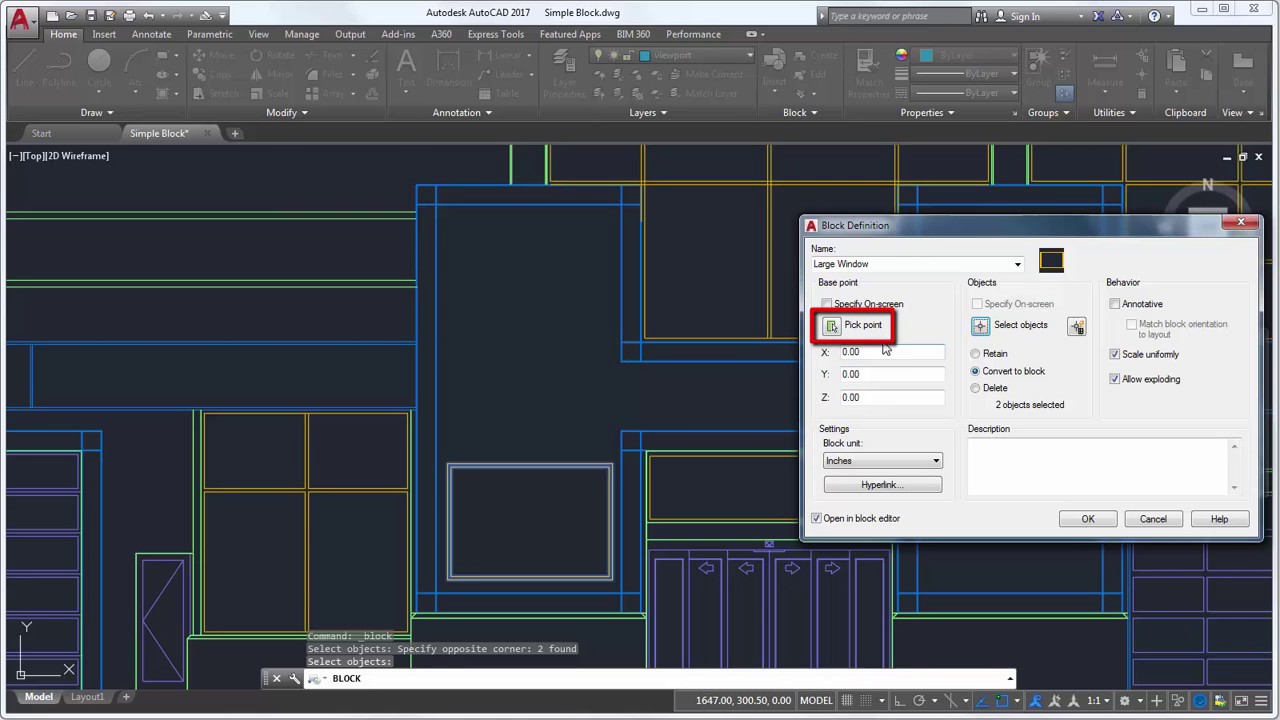Open the Parametric ribbon tab
Image resolution: width=1280 pixels, height=720 pixels.
pos(209,34)
